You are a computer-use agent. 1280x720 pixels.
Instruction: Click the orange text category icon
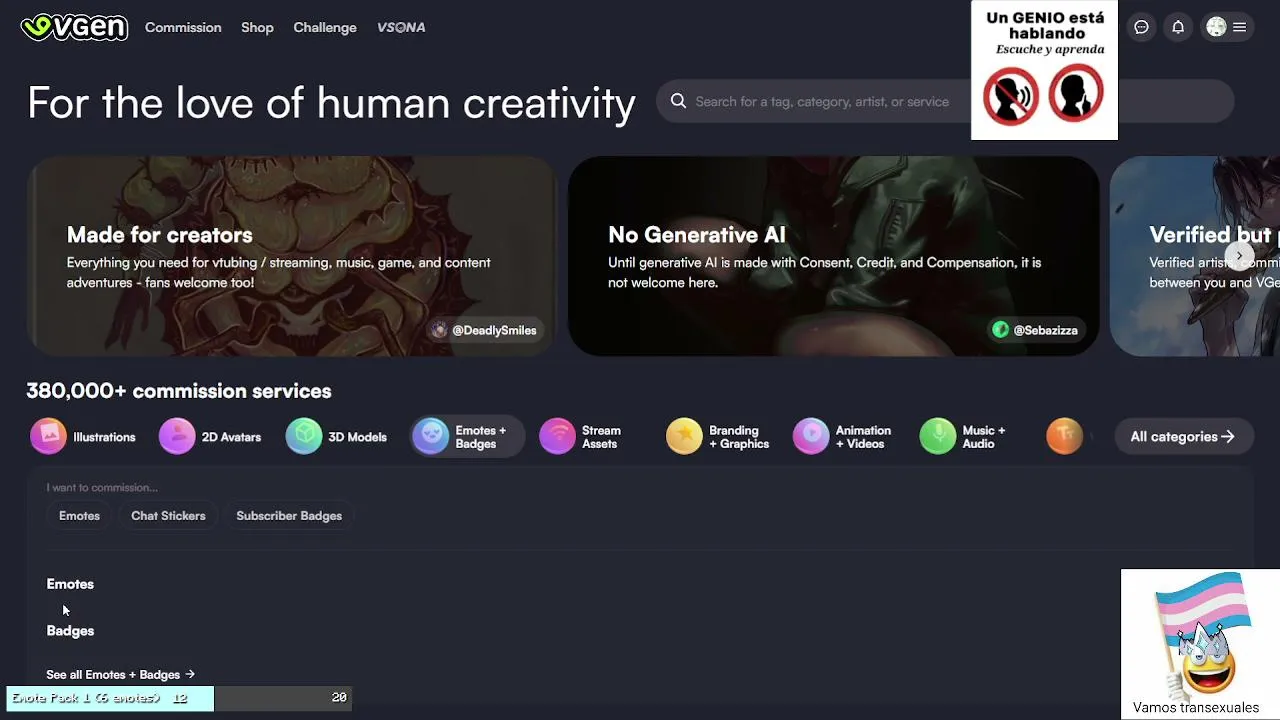pyautogui.click(x=1065, y=437)
